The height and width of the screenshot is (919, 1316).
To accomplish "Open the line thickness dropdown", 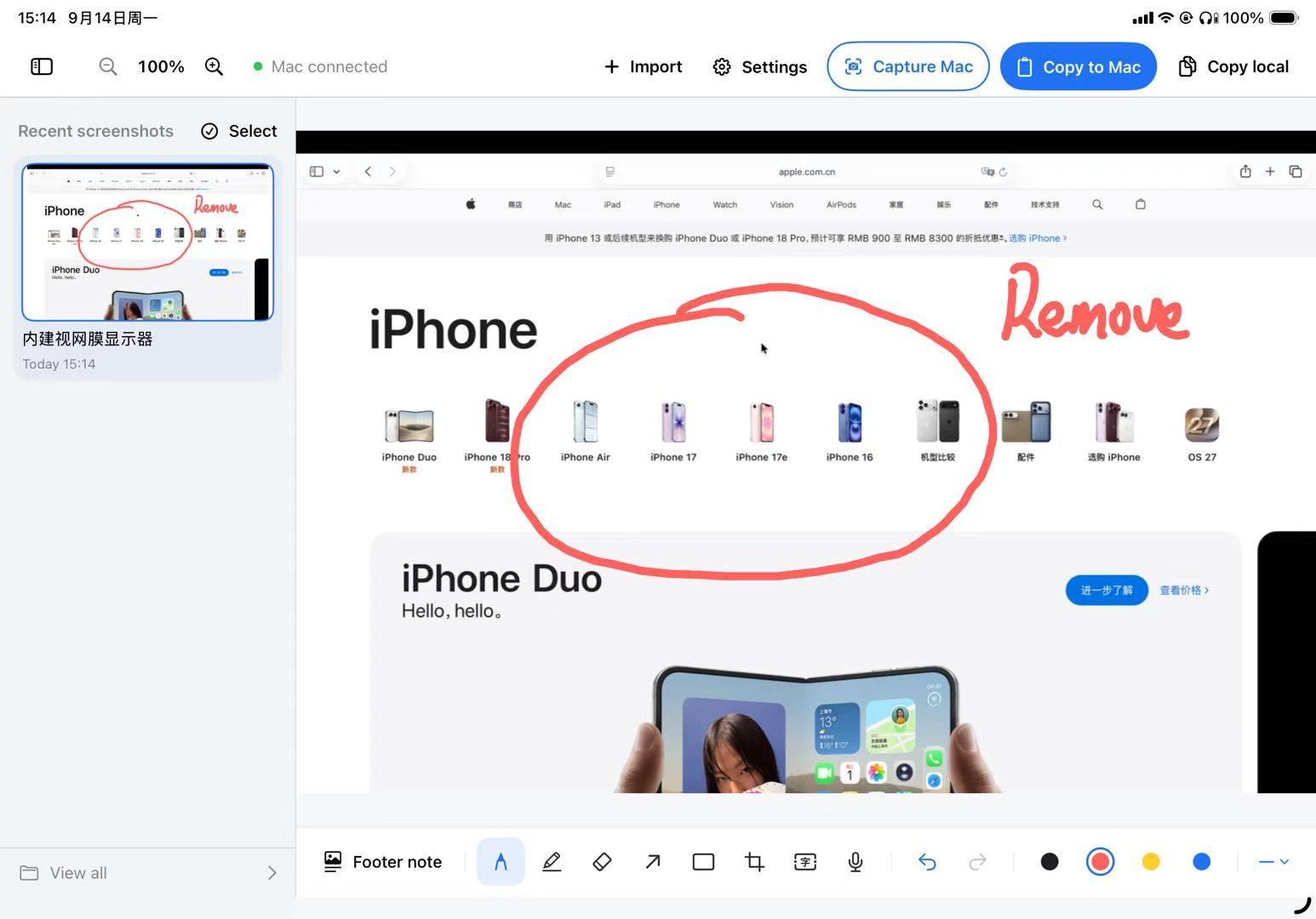I will click(x=1273, y=862).
